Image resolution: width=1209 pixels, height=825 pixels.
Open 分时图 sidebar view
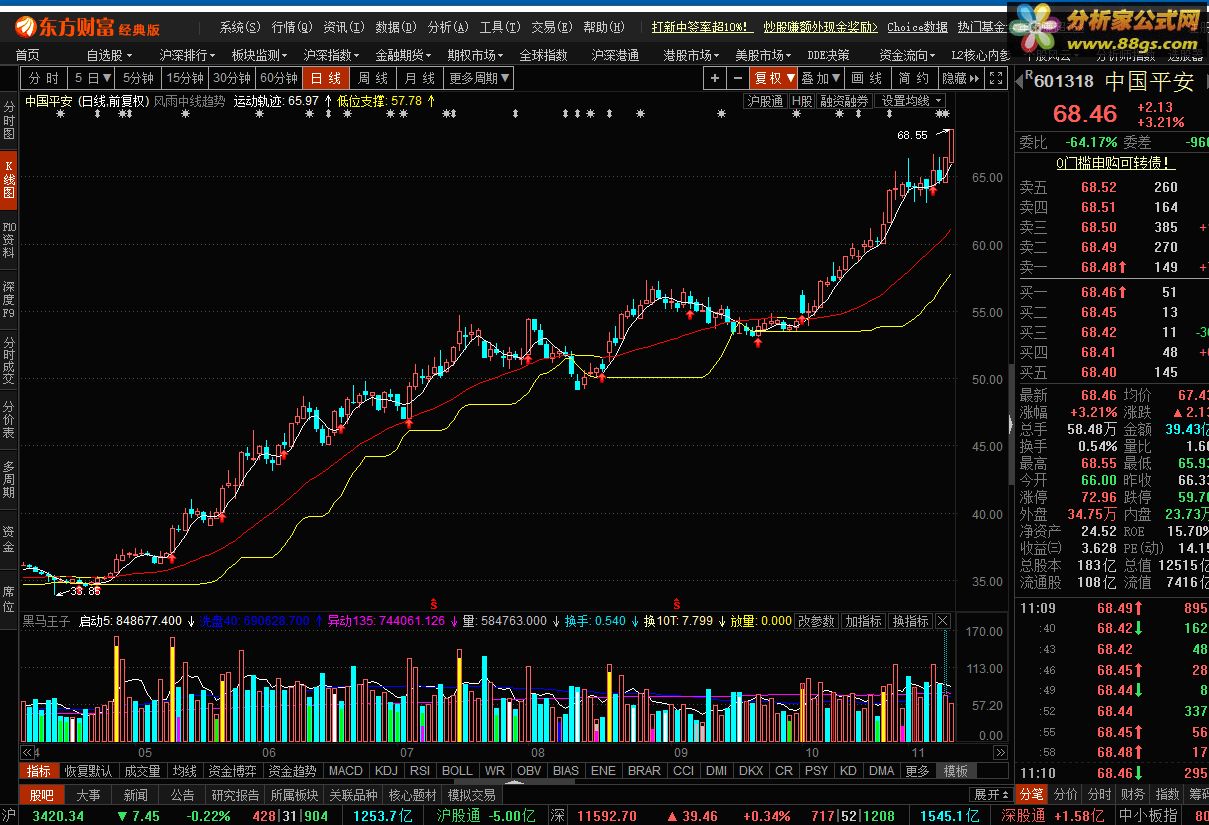tap(9, 120)
